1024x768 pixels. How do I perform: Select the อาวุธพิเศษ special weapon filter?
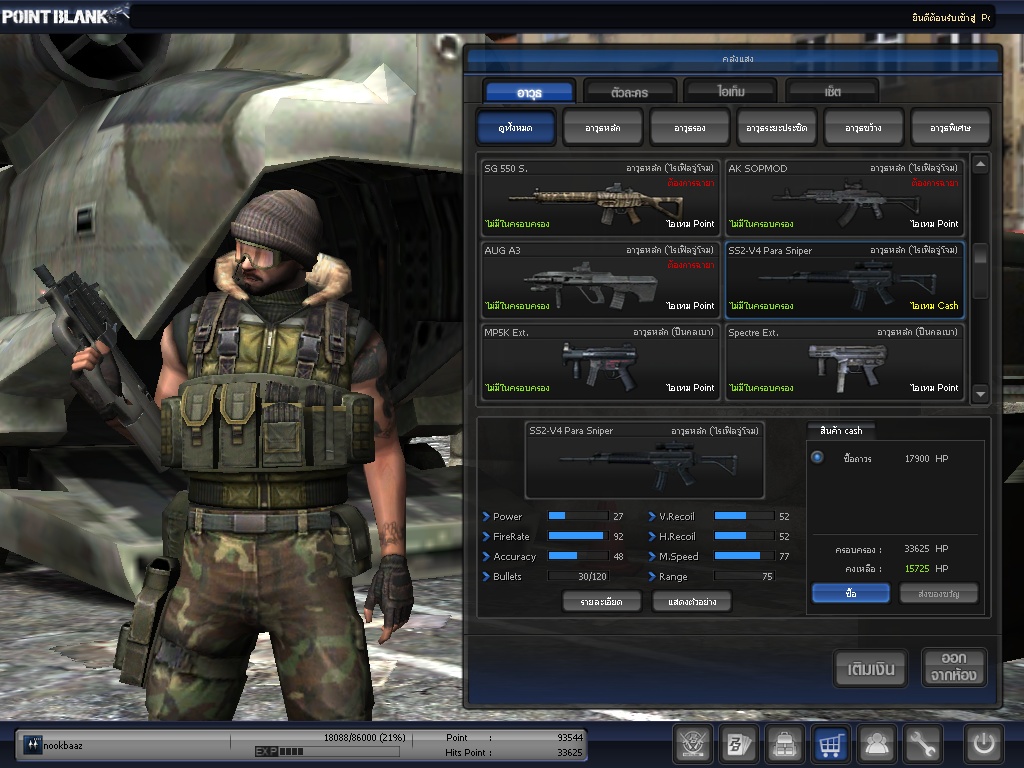(x=950, y=127)
